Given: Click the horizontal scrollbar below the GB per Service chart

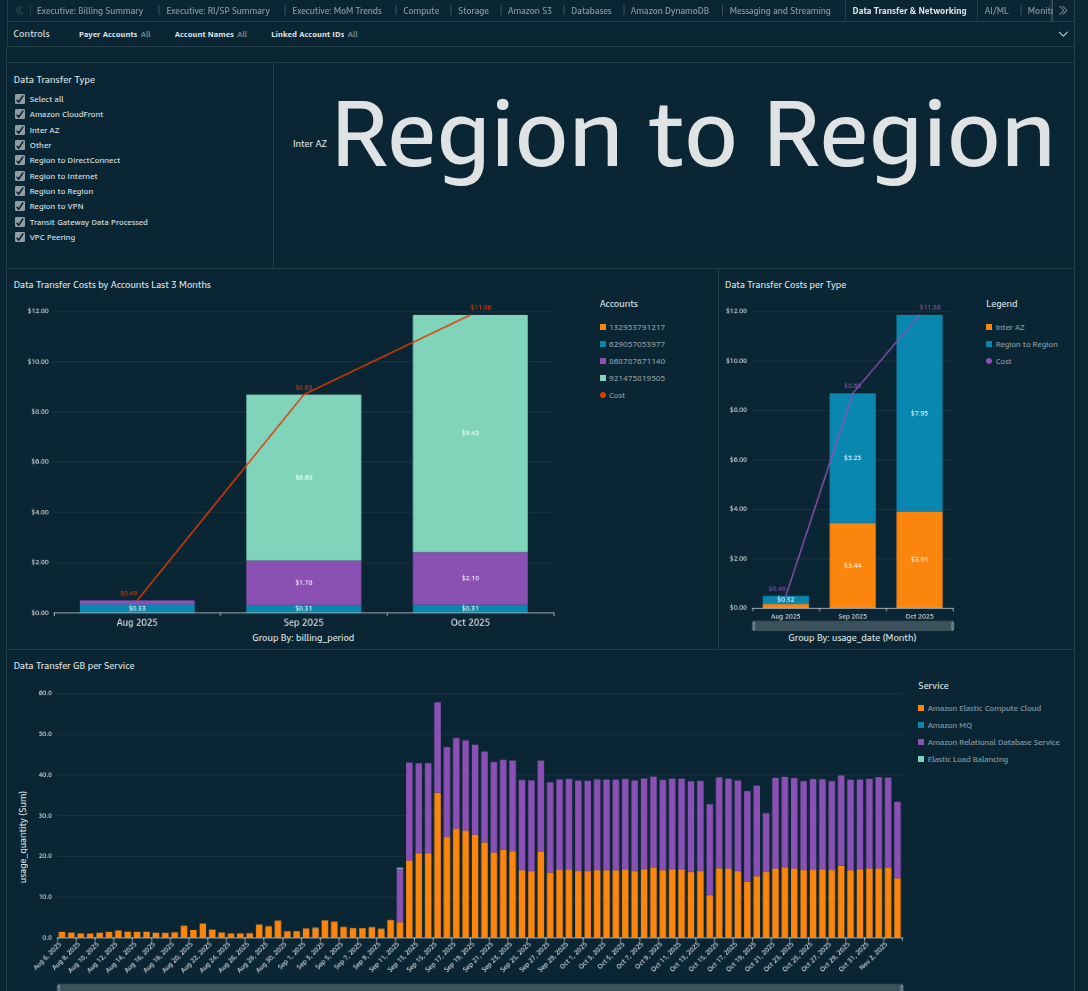Looking at the screenshot, I should tap(480, 986).
